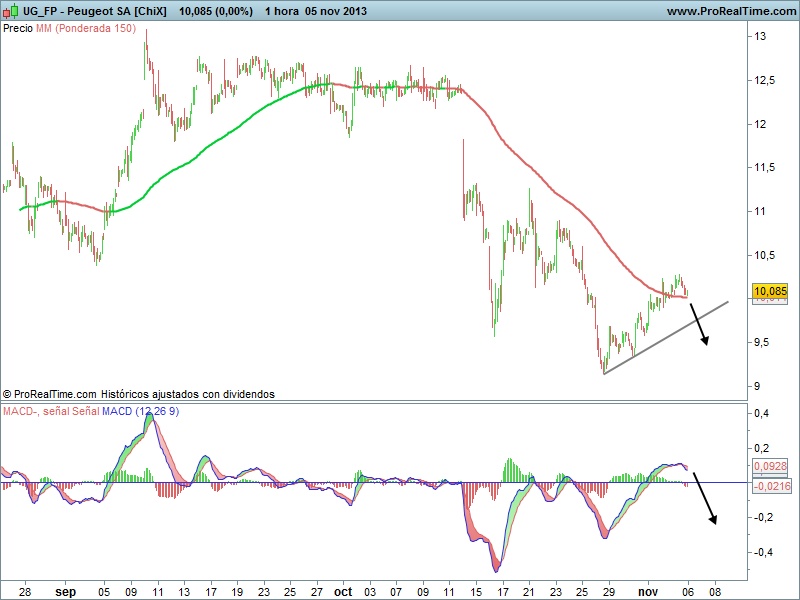Select the 'MM (Ponderada 150)' indicator label
The height and width of the screenshot is (600, 800).
86,29
